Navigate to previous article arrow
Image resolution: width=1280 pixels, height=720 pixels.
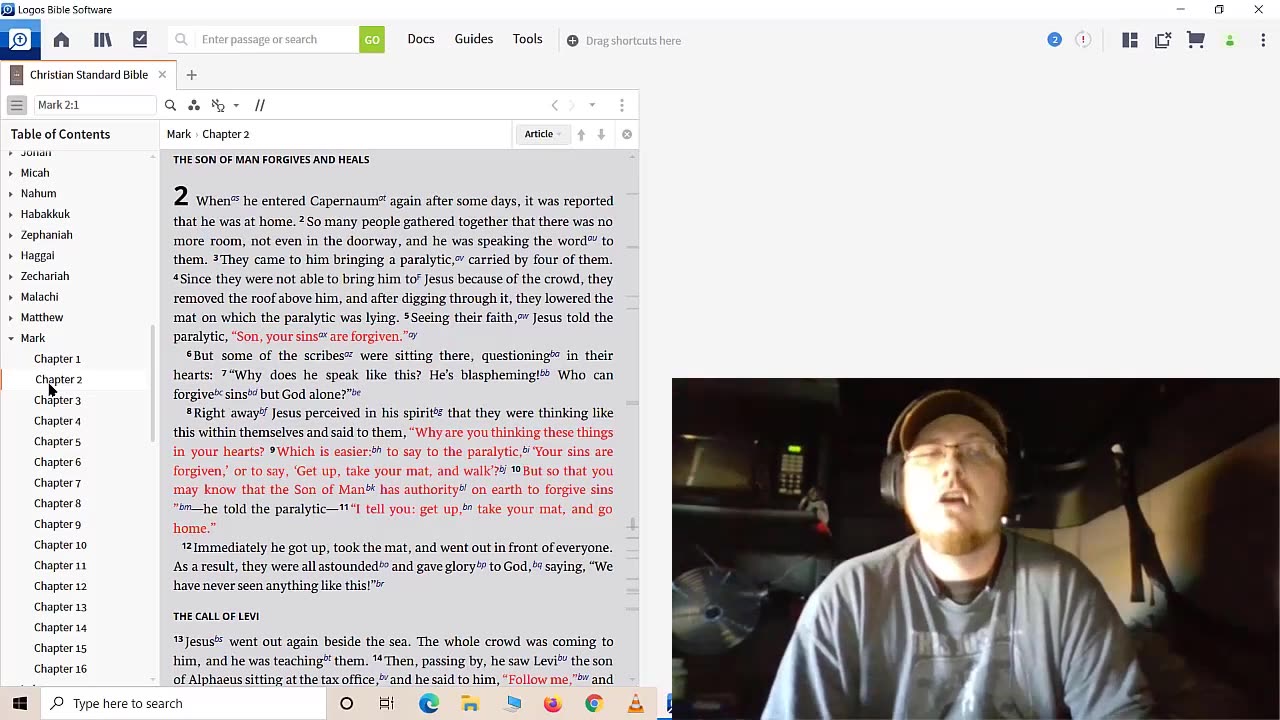point(581,134)
